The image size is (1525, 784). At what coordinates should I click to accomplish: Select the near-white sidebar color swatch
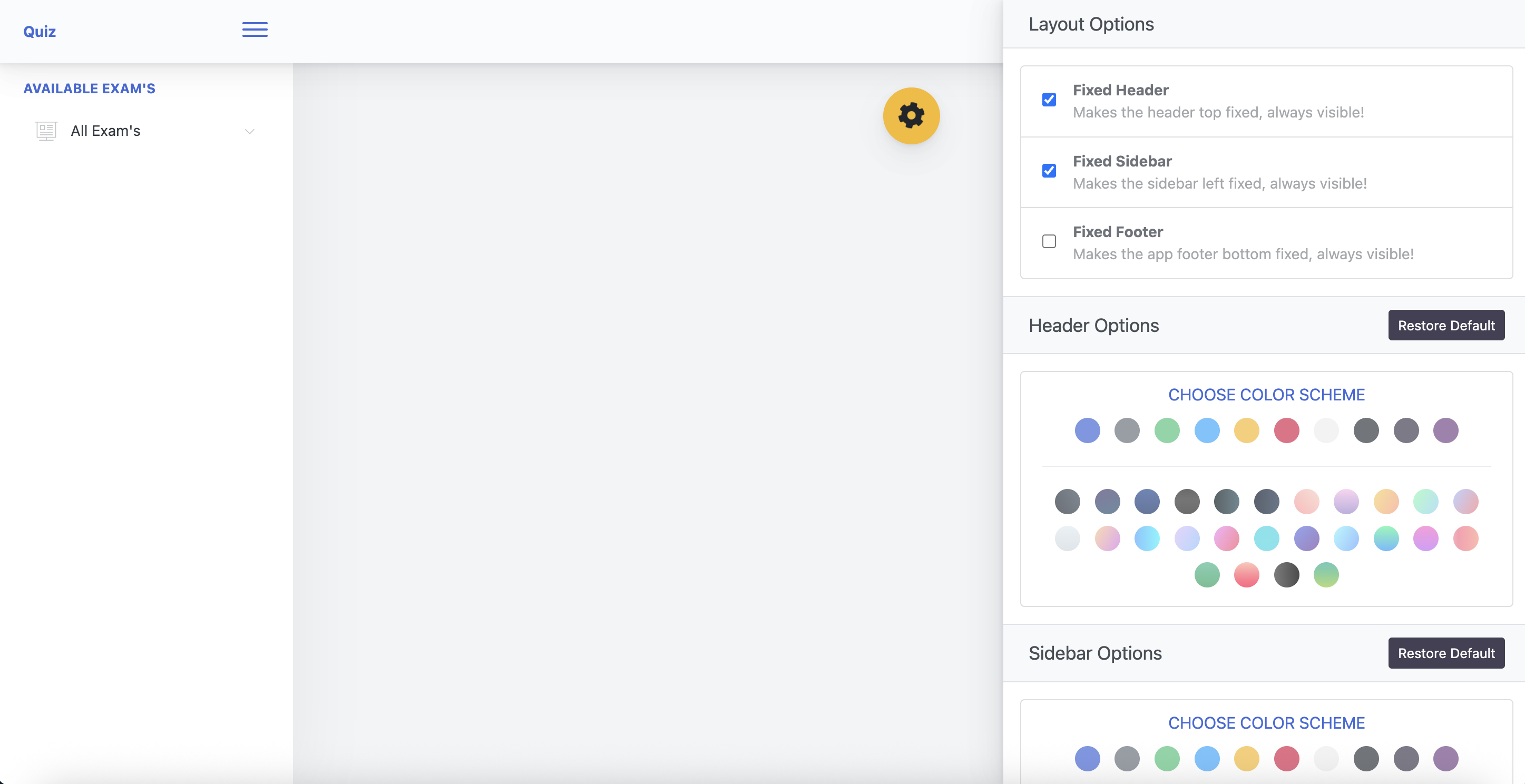tap(1326, 759)
